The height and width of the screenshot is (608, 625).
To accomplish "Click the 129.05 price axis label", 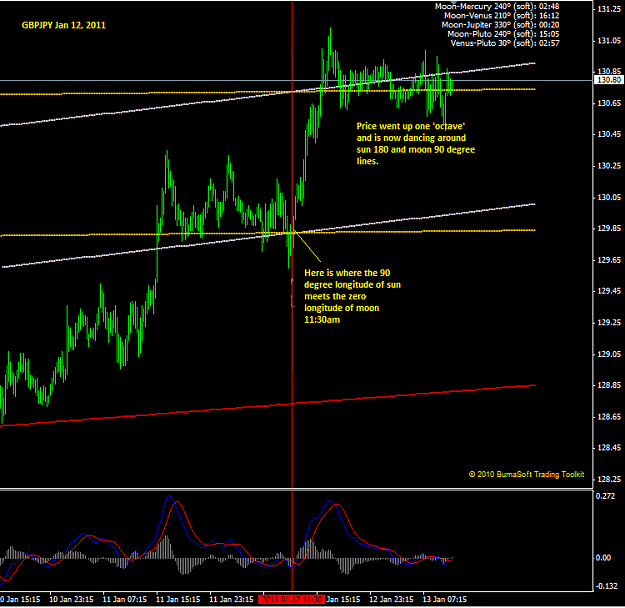I will 609,354.
